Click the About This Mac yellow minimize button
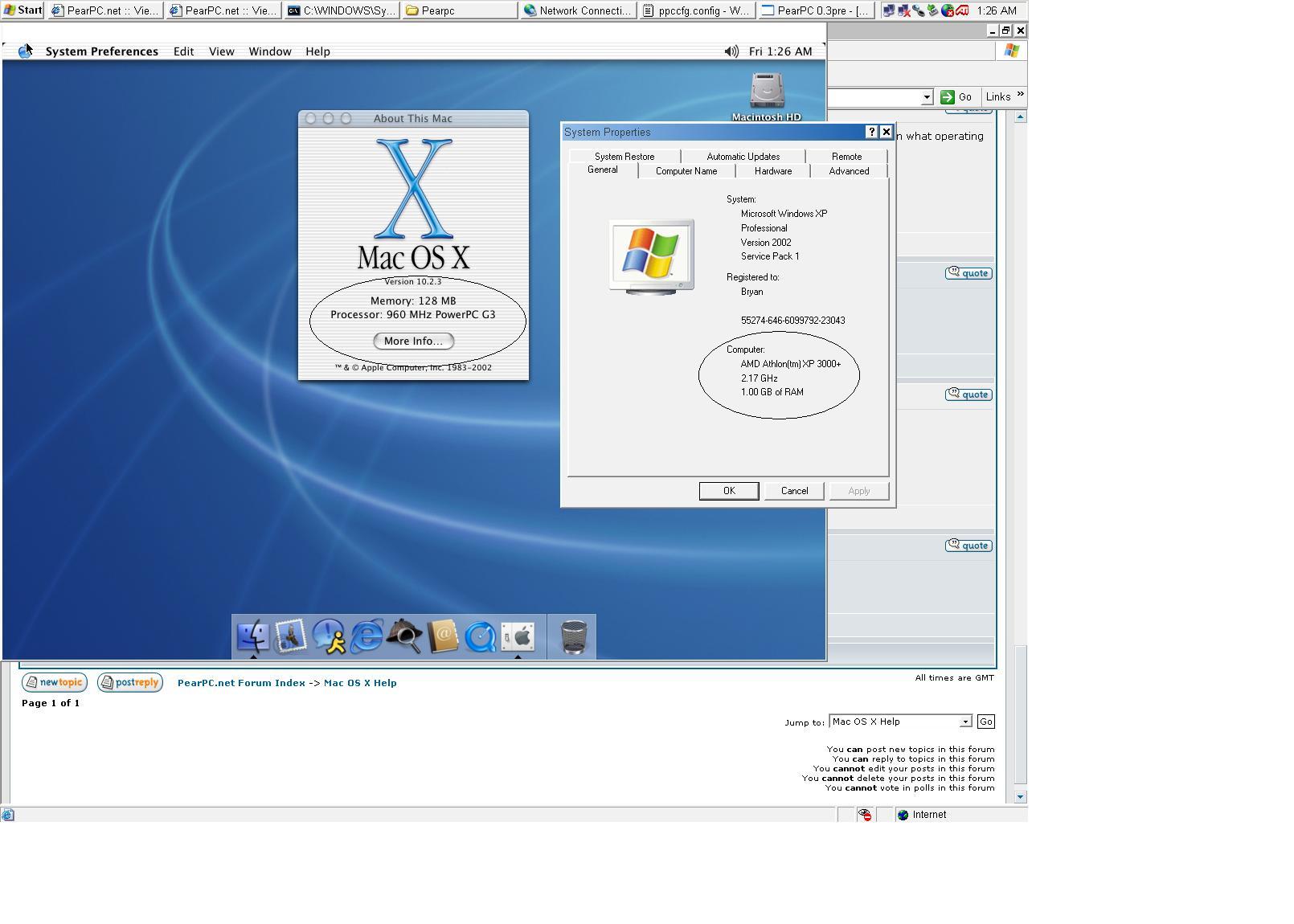The image size is (1294, 924). pos(328,118)
